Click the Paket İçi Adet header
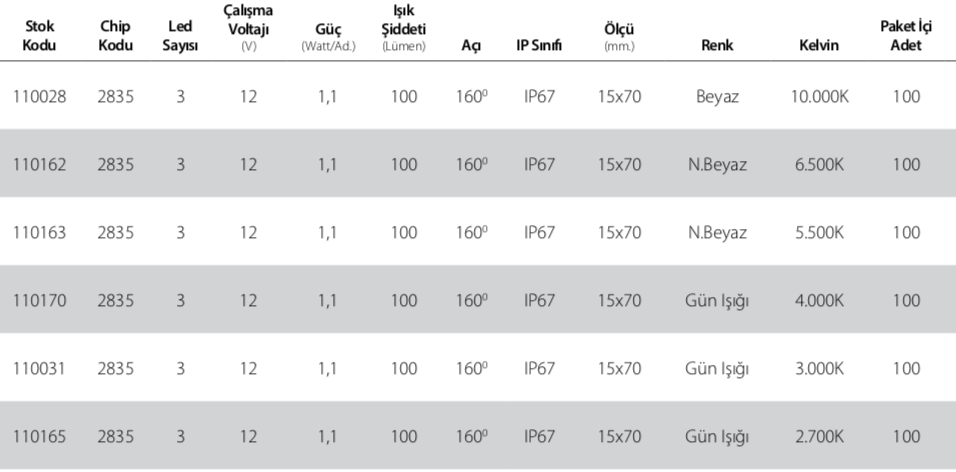956x472 pixels. pyautogui.click(x=906, y=35)
